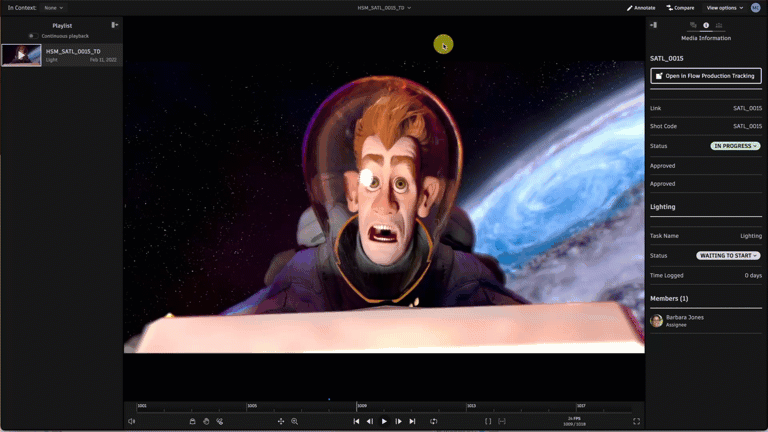768x432 pixels.
Task: Jump to the last frame
Action: click(x=412, y=421)
